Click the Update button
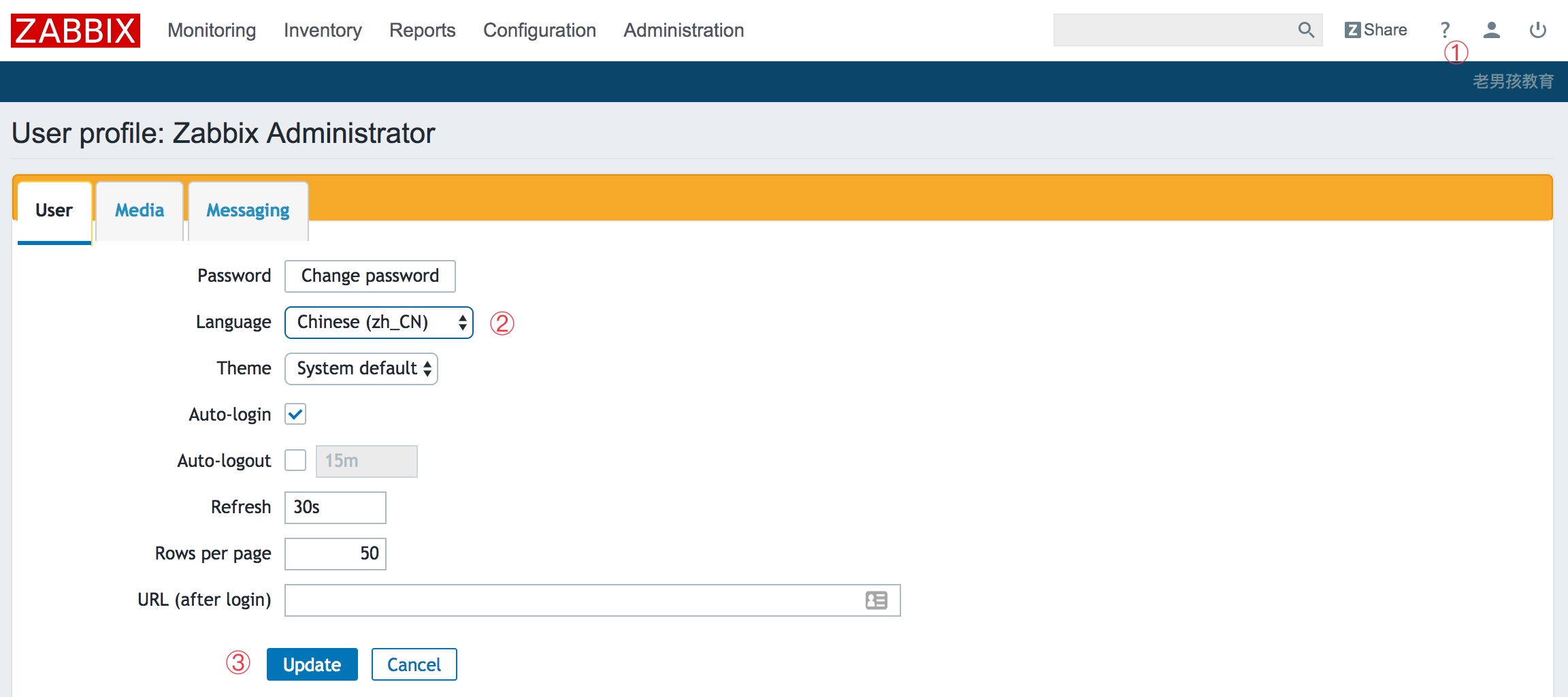Image resolution: width=1568 pixels, height=697 pixels. click(312, 664)
